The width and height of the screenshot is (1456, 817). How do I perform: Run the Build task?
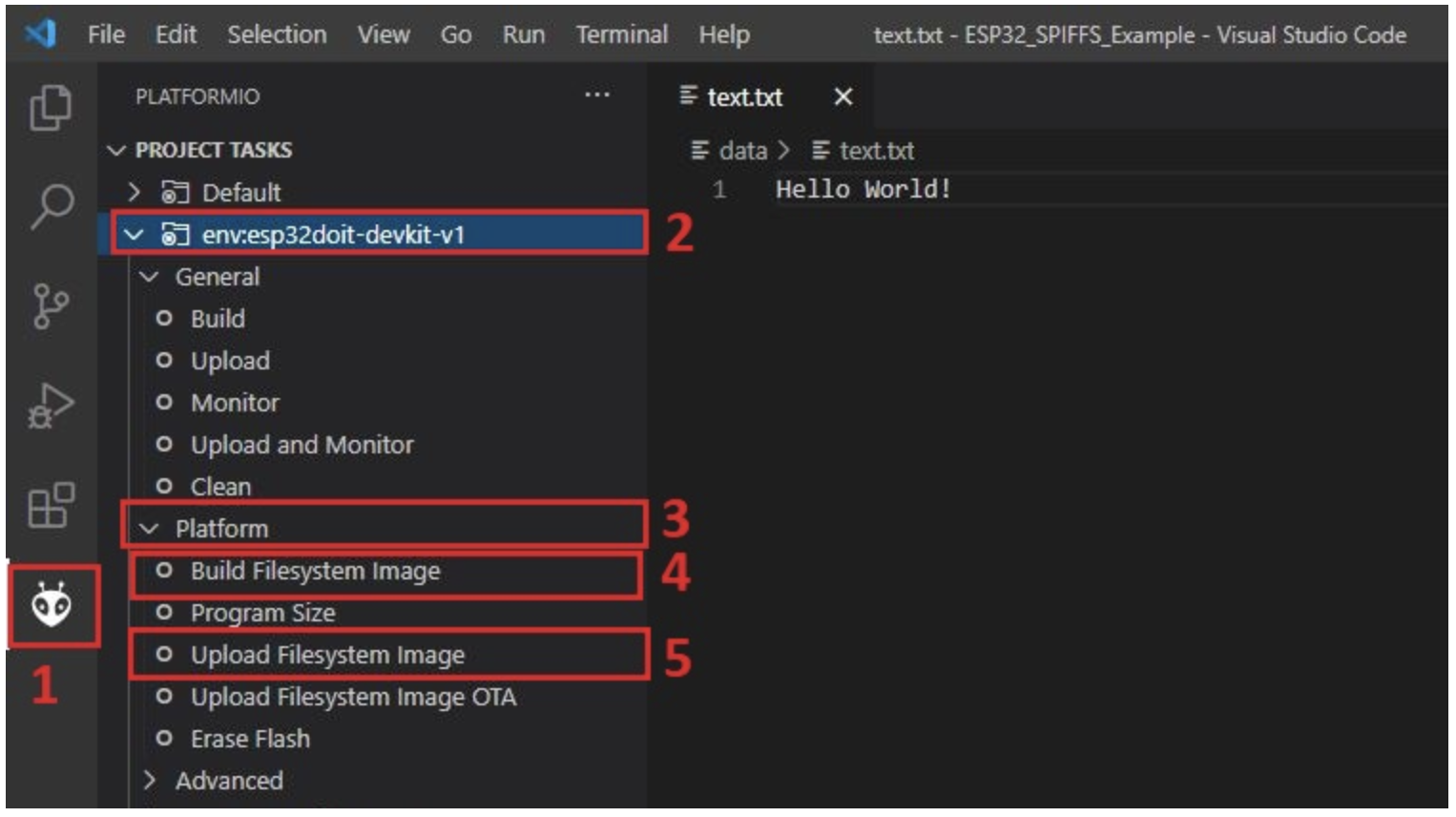tap(218, 319)
